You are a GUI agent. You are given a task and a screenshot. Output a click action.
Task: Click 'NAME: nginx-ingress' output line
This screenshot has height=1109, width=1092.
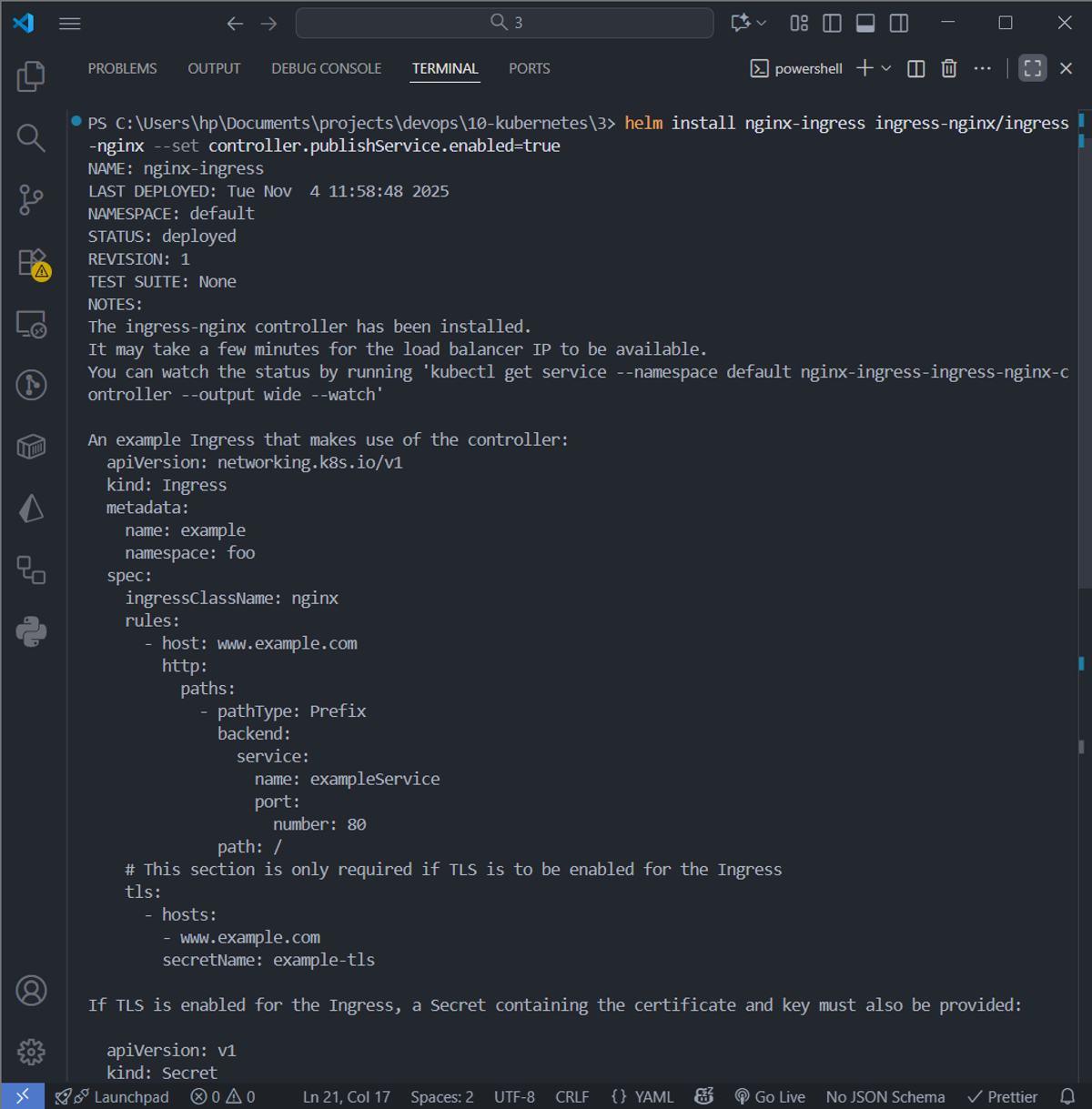(176, 168)
